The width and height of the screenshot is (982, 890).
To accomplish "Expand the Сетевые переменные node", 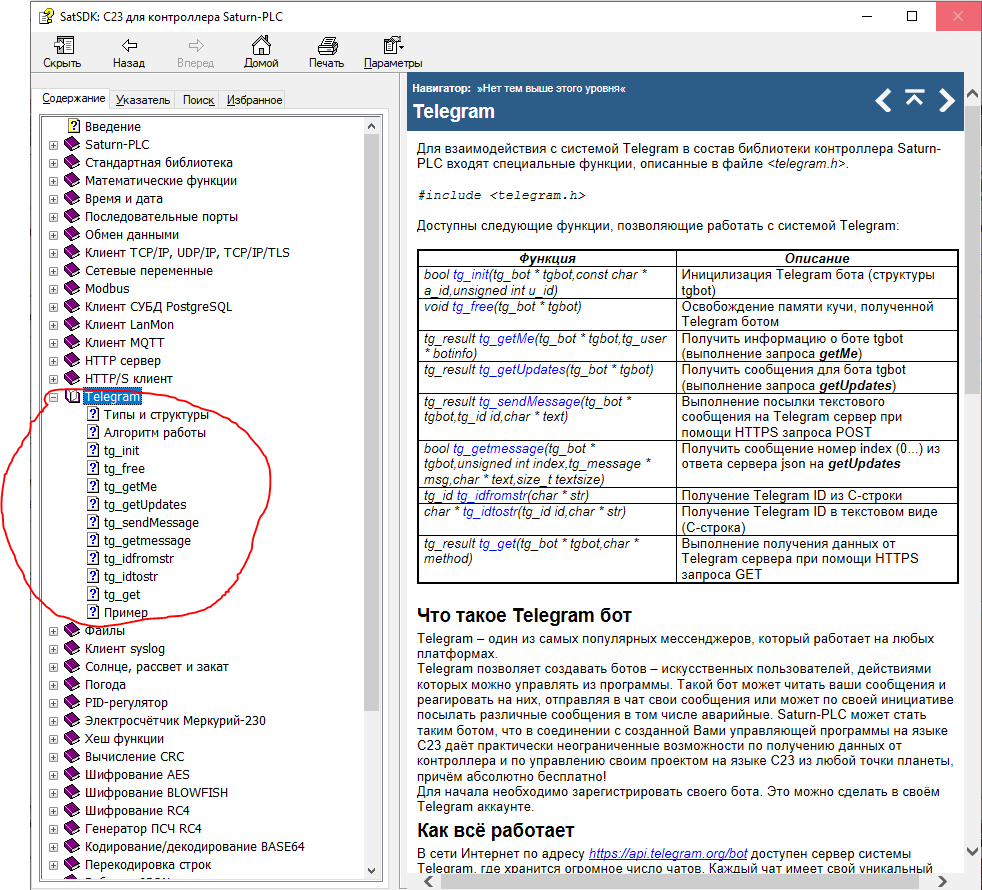I will click(x=53, y=272).
